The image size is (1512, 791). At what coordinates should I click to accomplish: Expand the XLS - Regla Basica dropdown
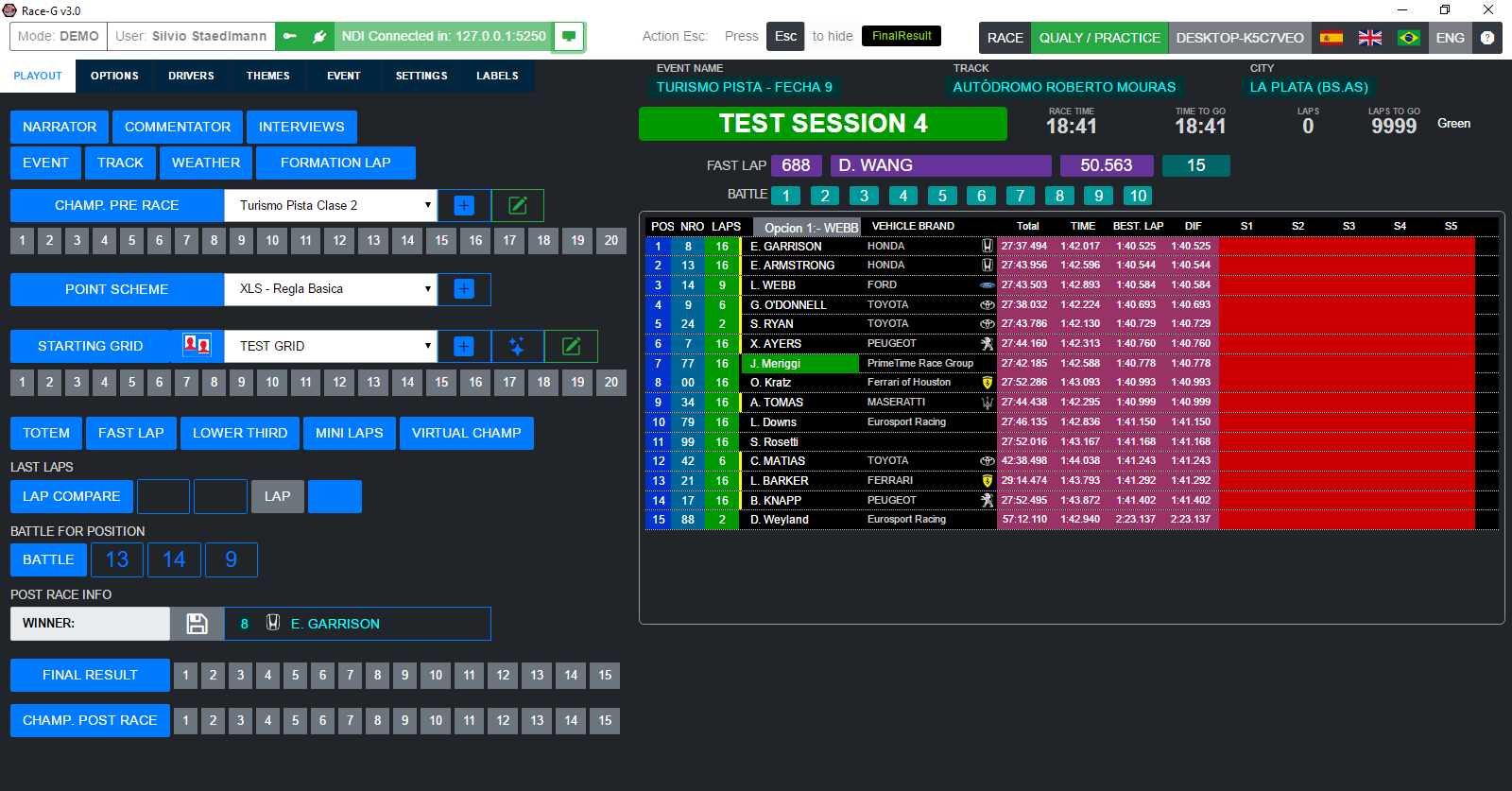(331, 289)
